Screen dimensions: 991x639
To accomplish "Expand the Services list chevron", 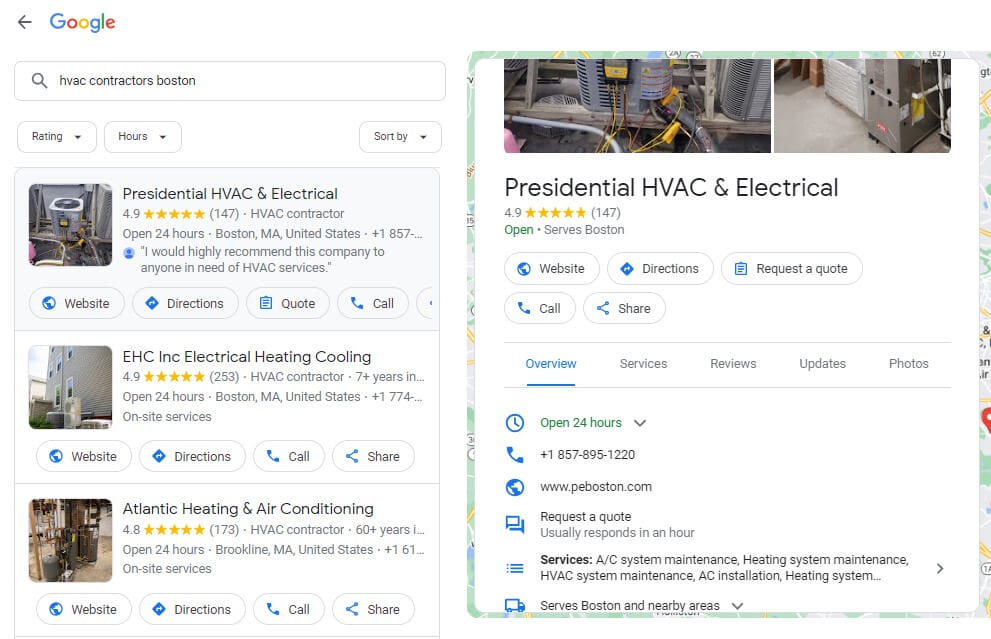I will [x=939, y=568].
